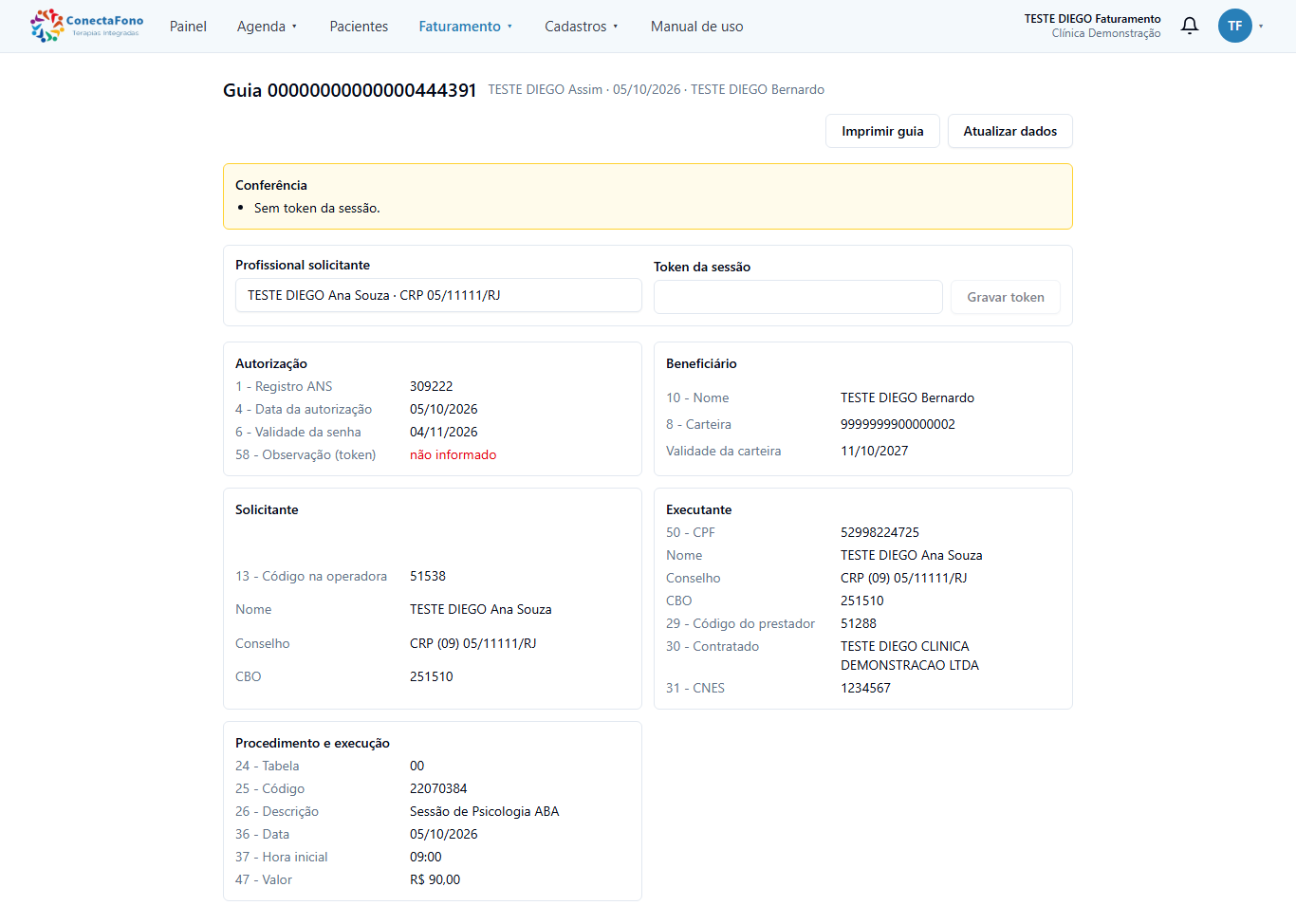Select the beneficiary name TESTE DIEGO Bernardo
Screen dimensions: 1296x924
(907, 397)
